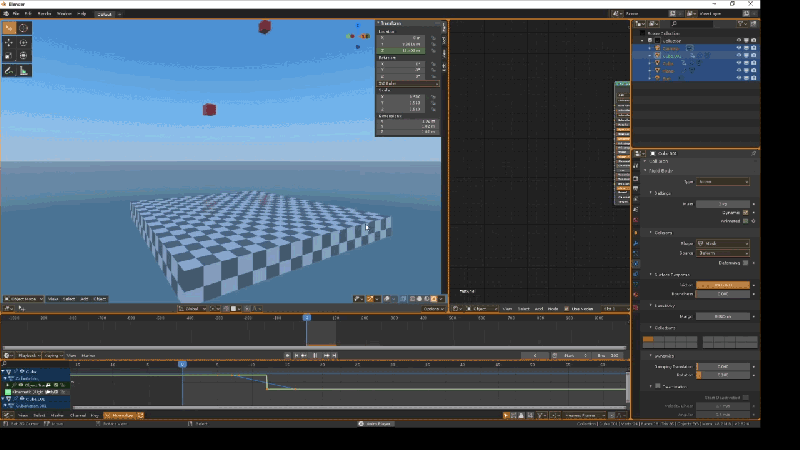800x450 pixels.
Task: Select the Cursor tool
Action: pyautogui.click(x=23, y=28)
